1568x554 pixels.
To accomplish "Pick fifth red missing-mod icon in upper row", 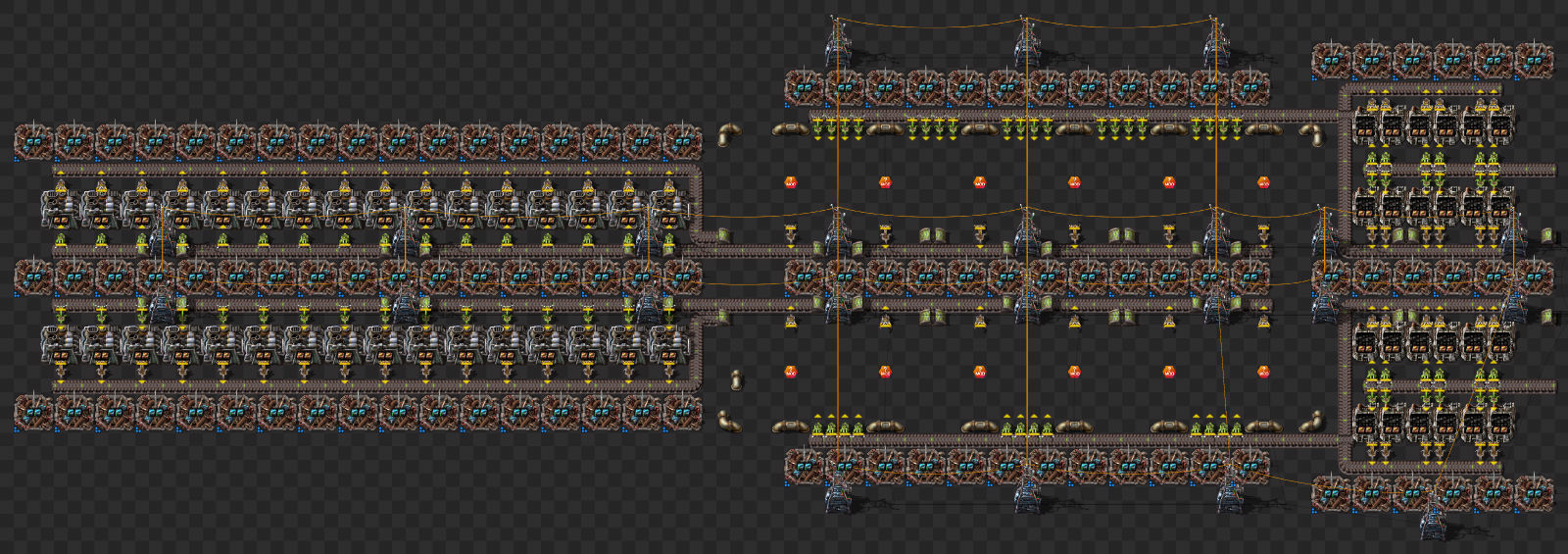I will click(x=1169, y=182).
